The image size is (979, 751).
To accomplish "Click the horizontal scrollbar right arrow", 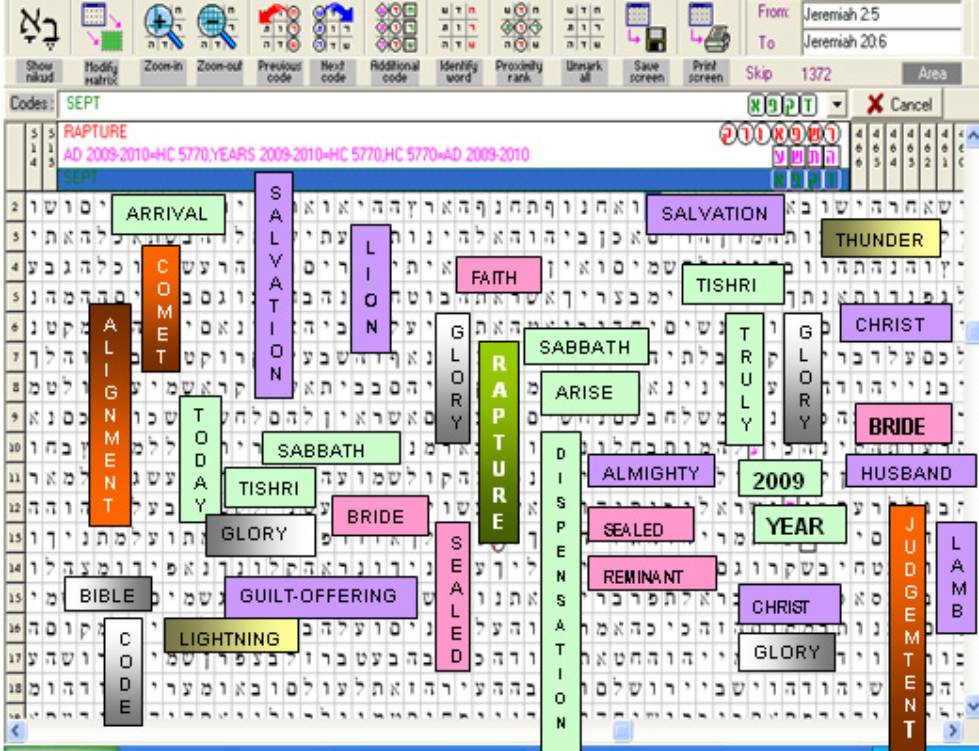I will click(x=952, y=729).
